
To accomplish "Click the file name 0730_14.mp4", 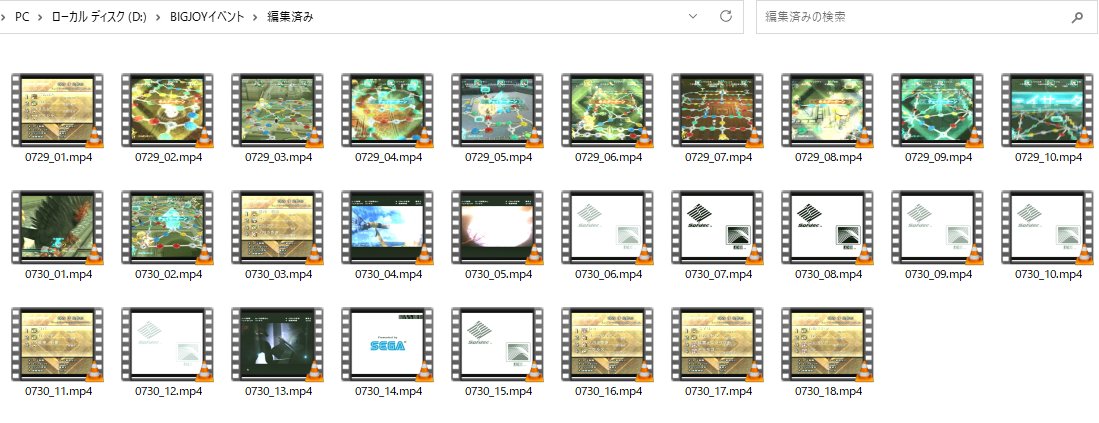I will coord(388,391).
